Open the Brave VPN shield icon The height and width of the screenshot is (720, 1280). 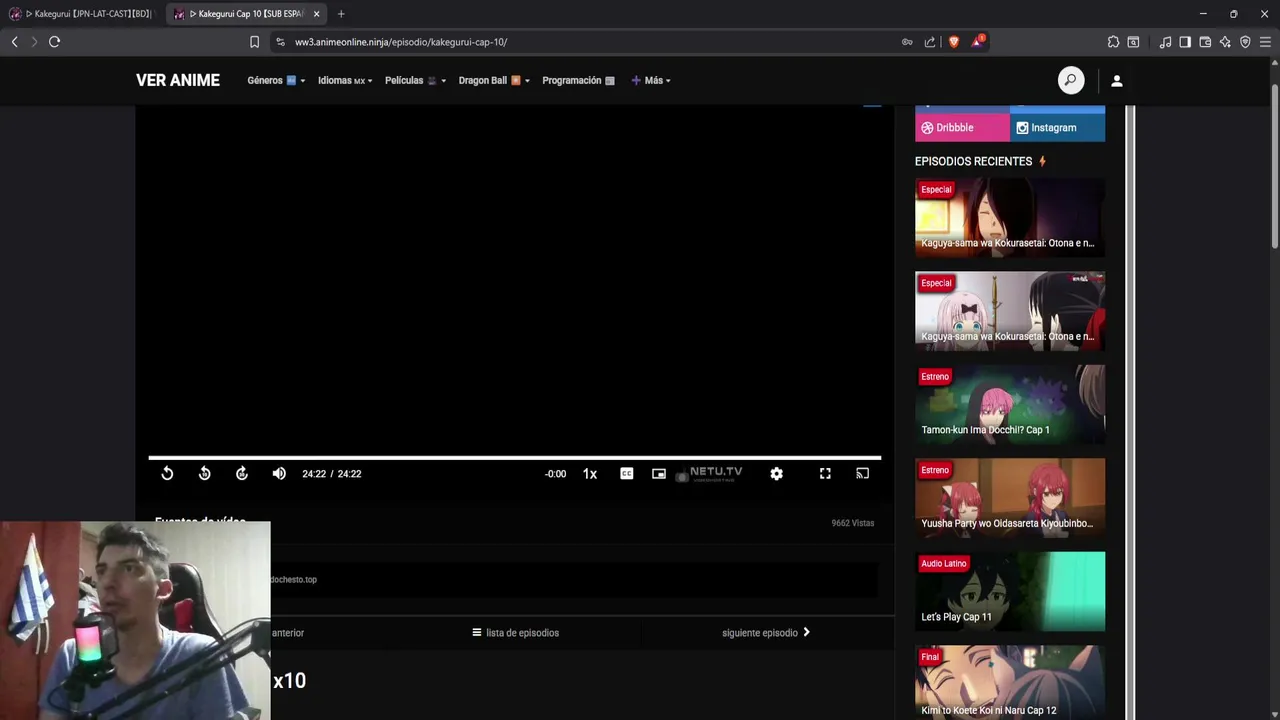pos(1245,42)
